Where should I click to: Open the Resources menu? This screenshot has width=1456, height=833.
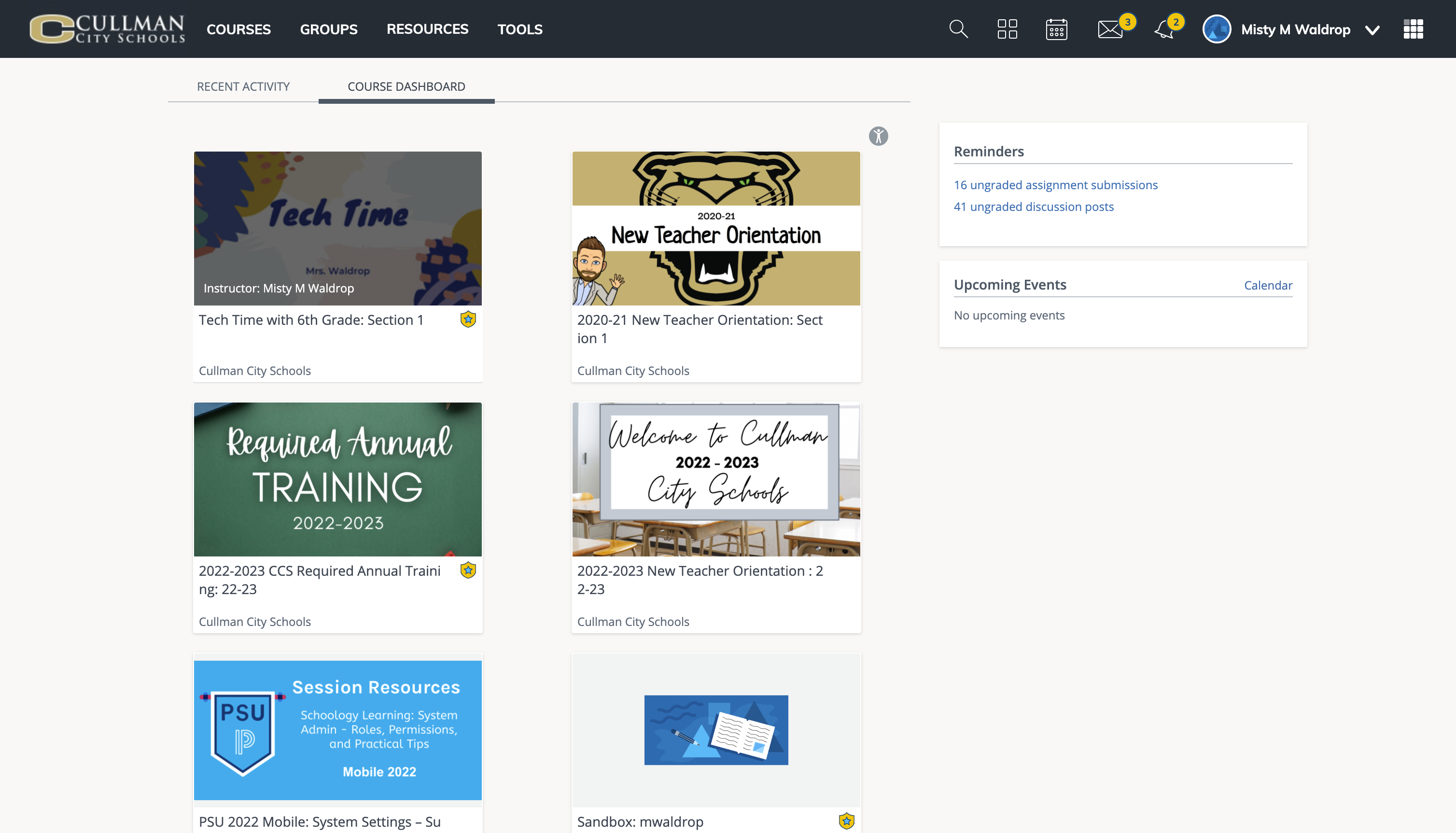(x=427, y=29)
